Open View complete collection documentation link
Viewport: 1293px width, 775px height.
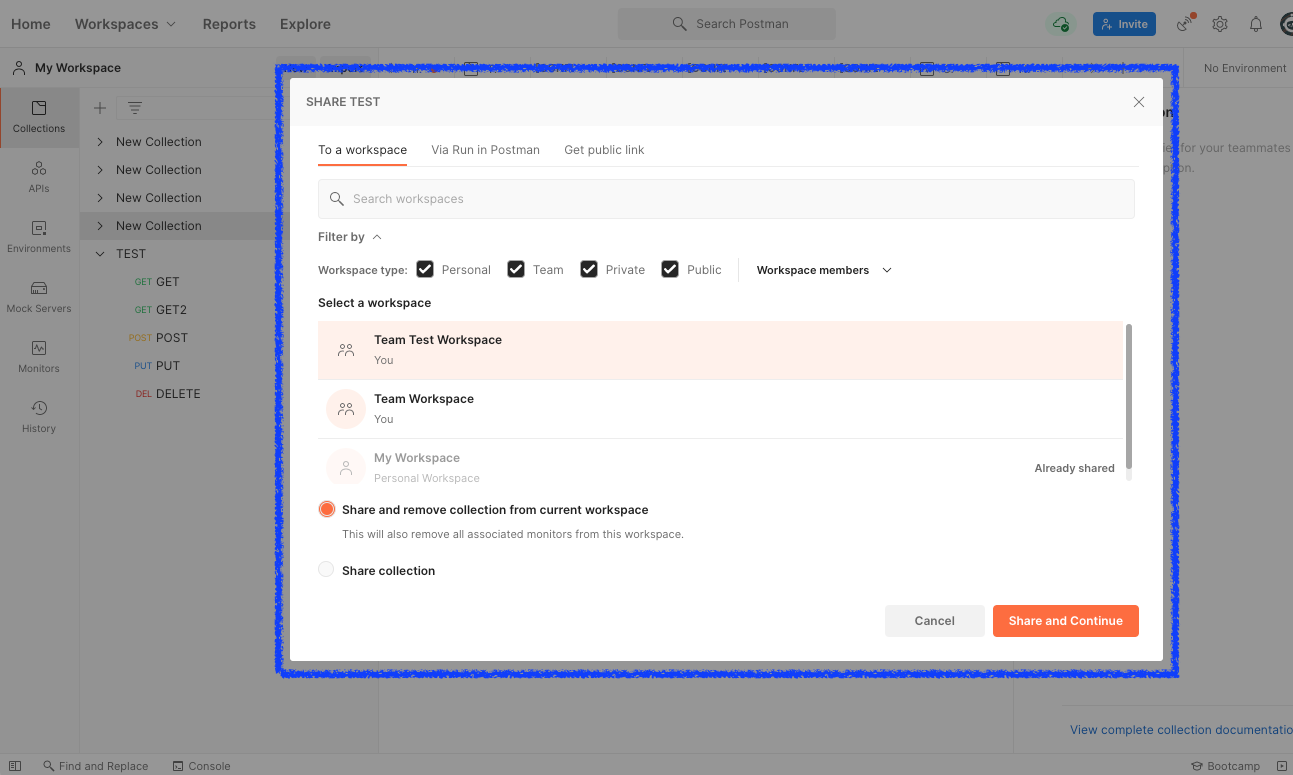point(1181,730)
